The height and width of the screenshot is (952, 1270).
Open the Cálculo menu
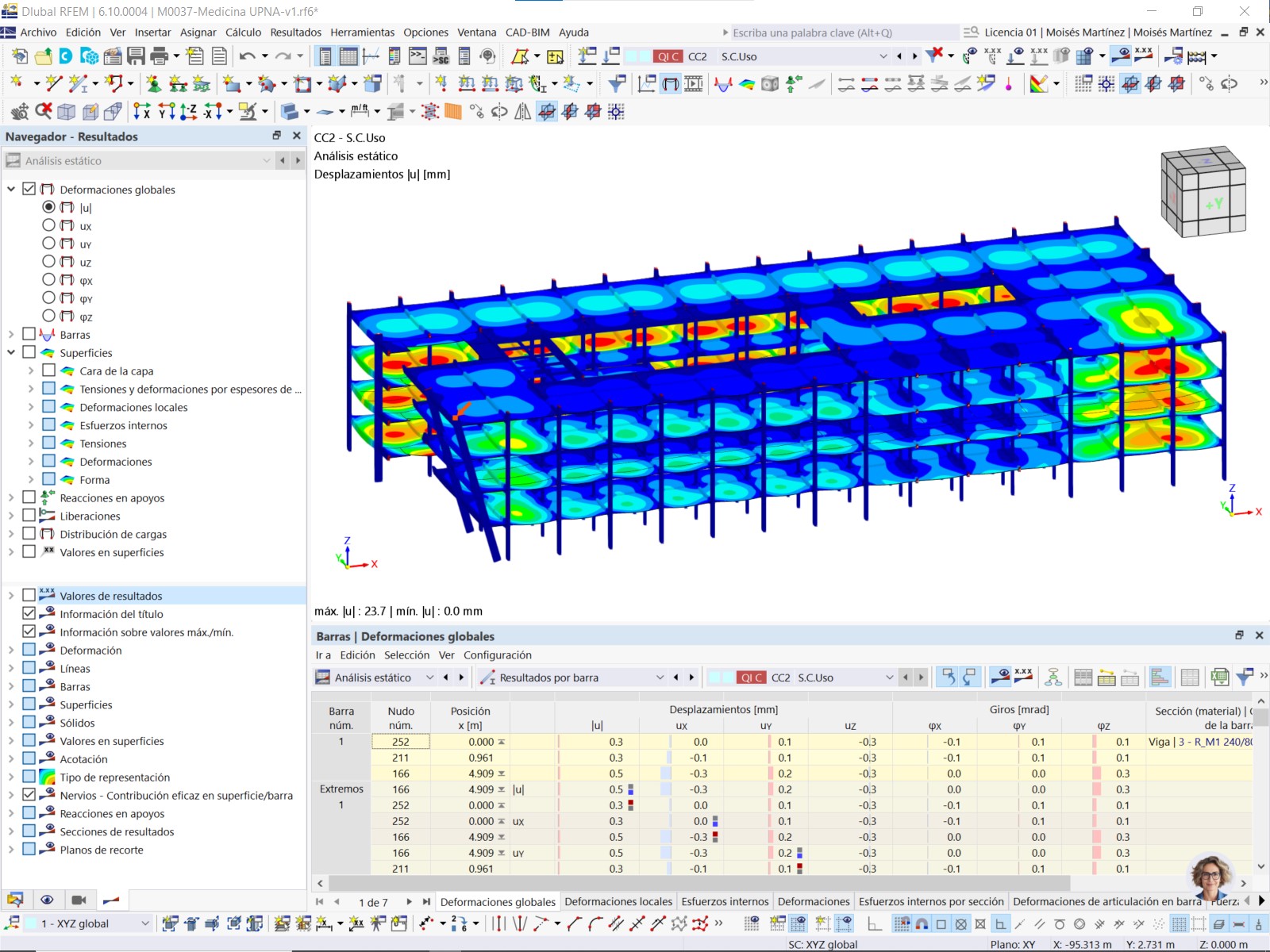244,33
